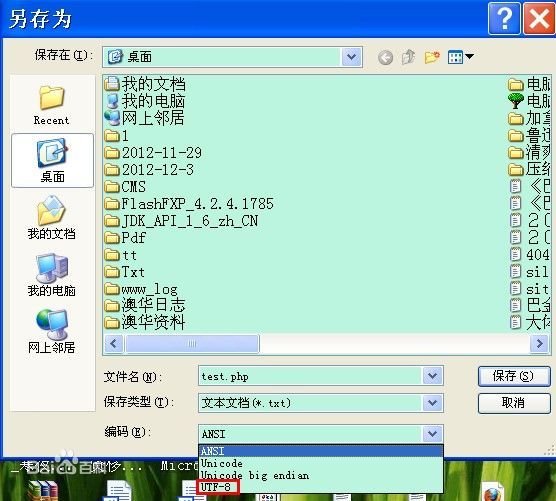Choose UTF-8 from the encoding list
This screenshot has height=501, width=556.
(216, 487)
